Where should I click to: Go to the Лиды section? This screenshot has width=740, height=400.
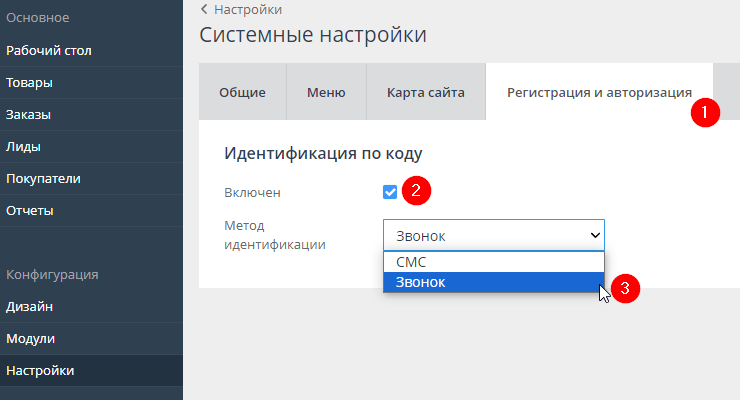pyautogui.click(x=24, y=146)
